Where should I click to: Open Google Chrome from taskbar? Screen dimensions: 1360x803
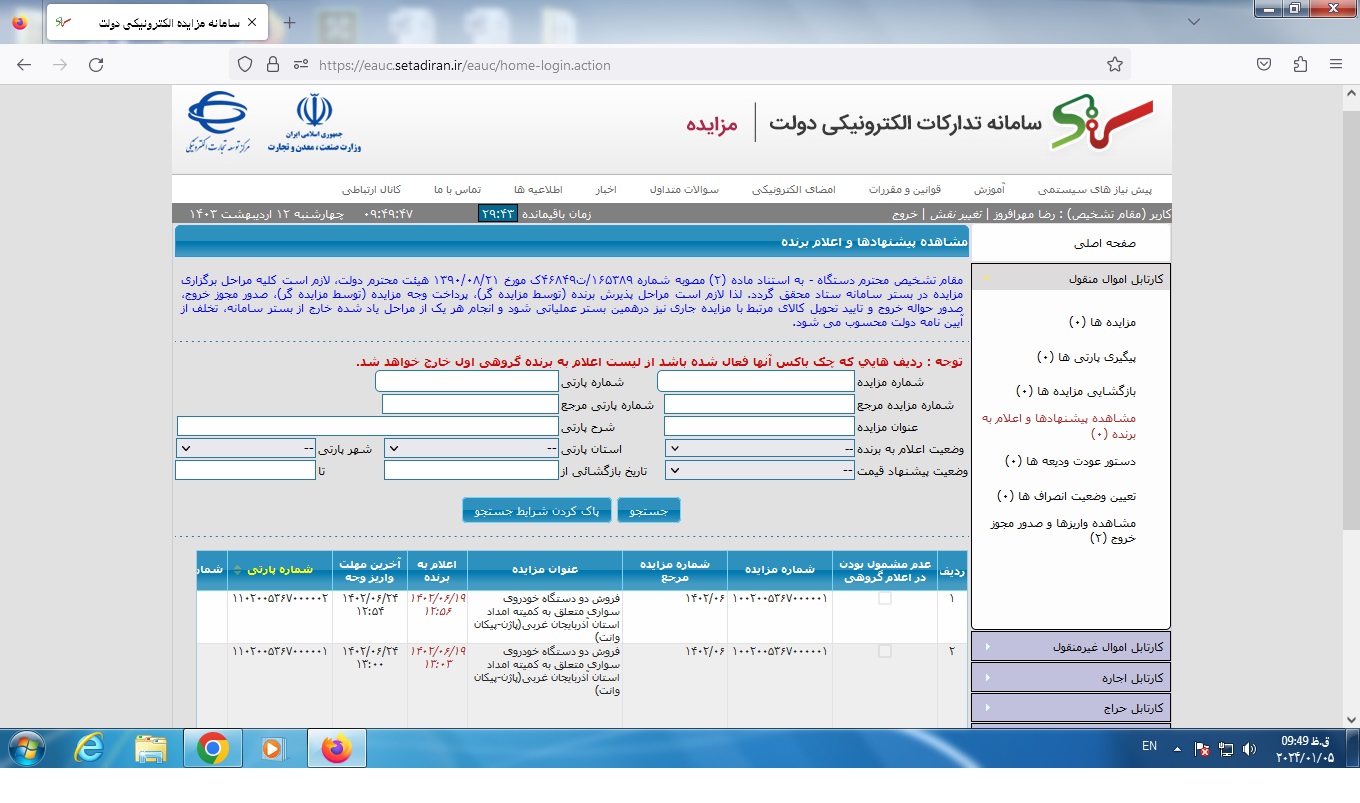click(213, 748)
